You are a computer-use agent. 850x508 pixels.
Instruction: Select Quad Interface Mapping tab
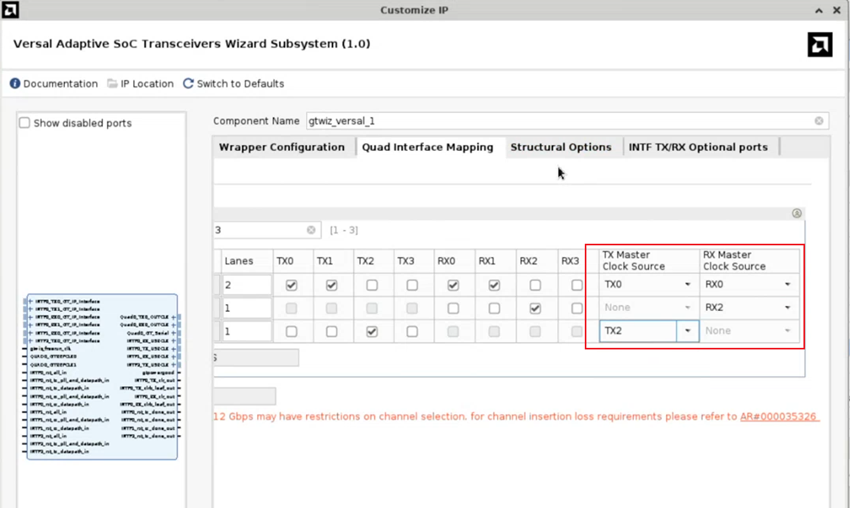[x=428, y=147]
